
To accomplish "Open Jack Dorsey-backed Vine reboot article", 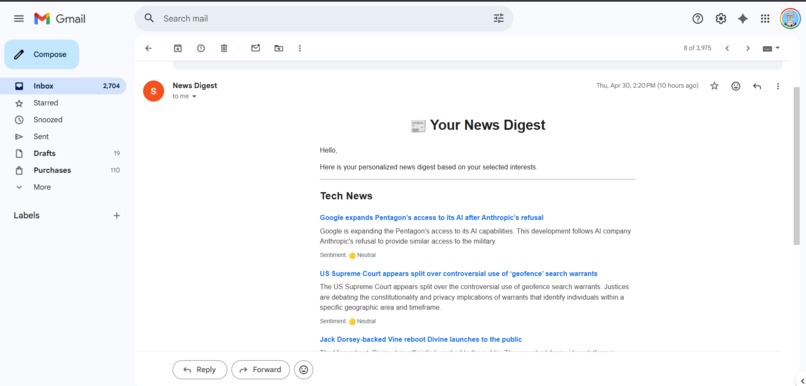I will point(420,339).
